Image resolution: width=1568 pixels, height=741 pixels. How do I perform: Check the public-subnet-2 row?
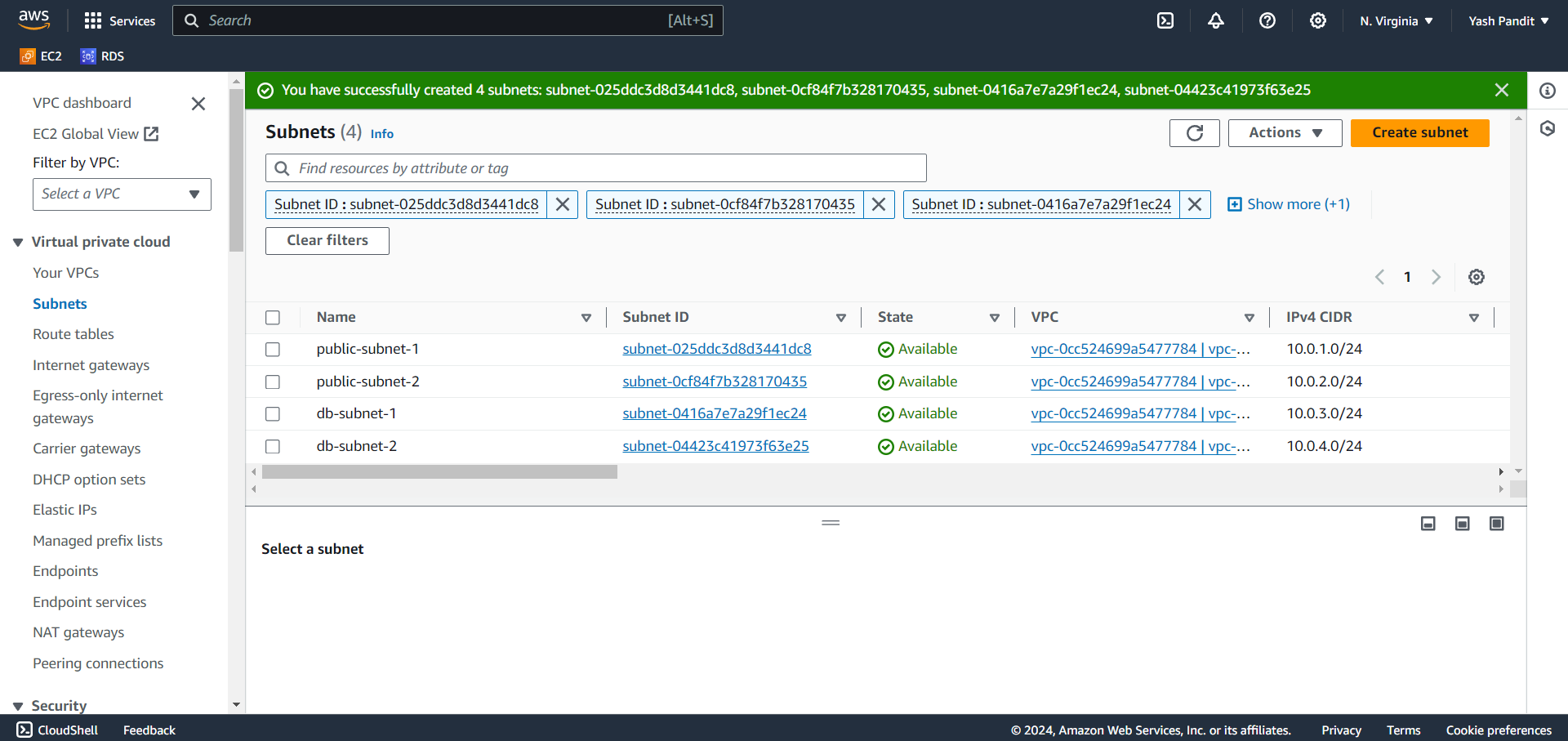pyautogui.click(x=273, y=382)
